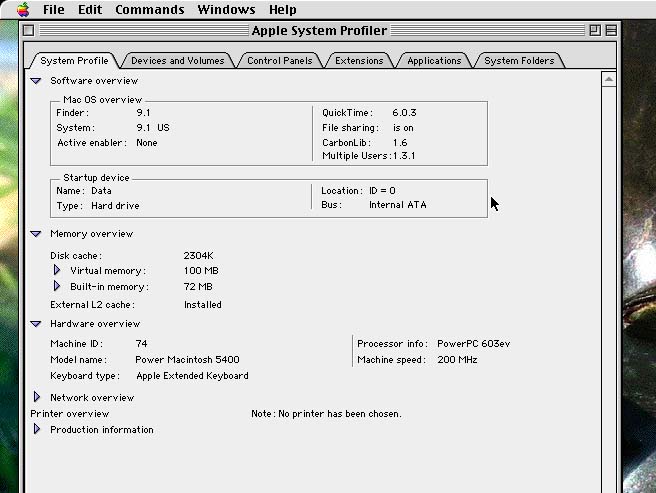Open the Help menu
Viewport: 656px width, 493px height.
point(283,9)
